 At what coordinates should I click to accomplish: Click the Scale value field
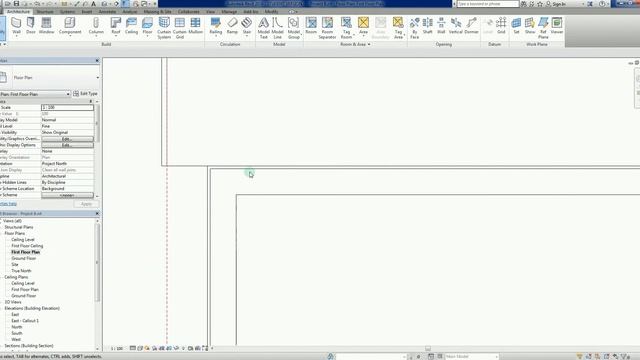[x=67, y=107]
